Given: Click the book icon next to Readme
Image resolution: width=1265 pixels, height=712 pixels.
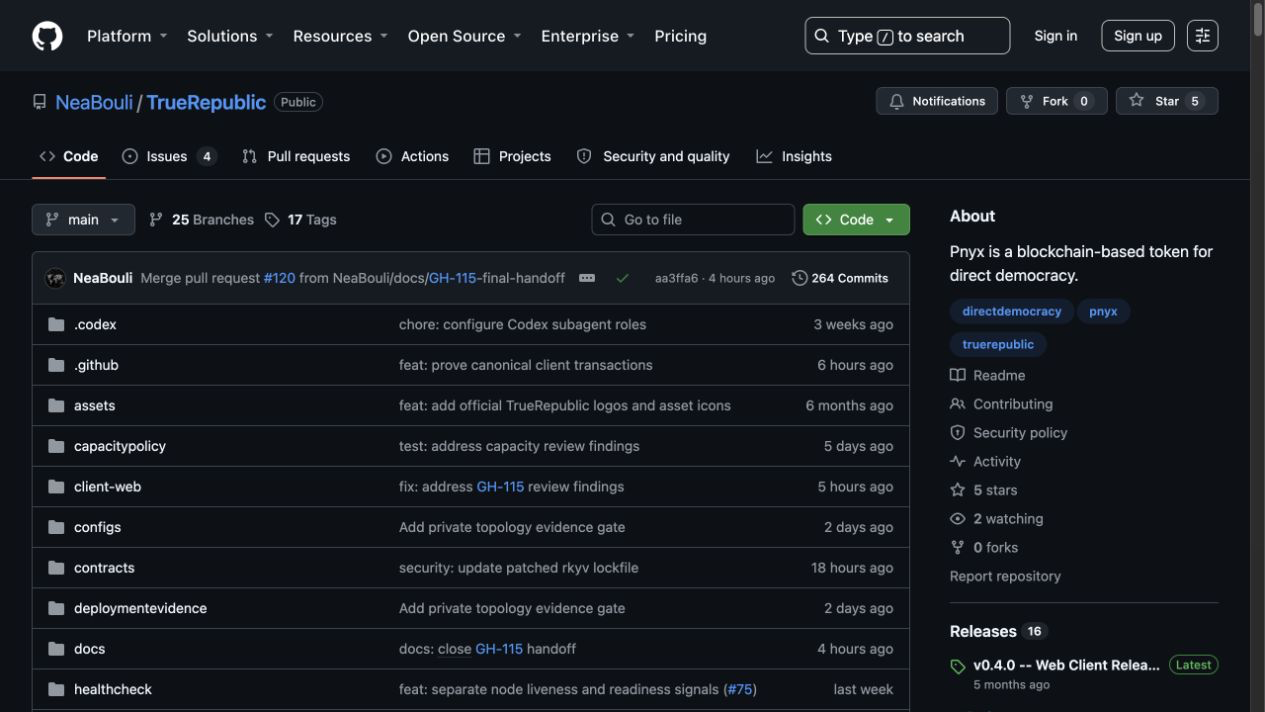Looking at the screenshot, I should pos(957,375).
